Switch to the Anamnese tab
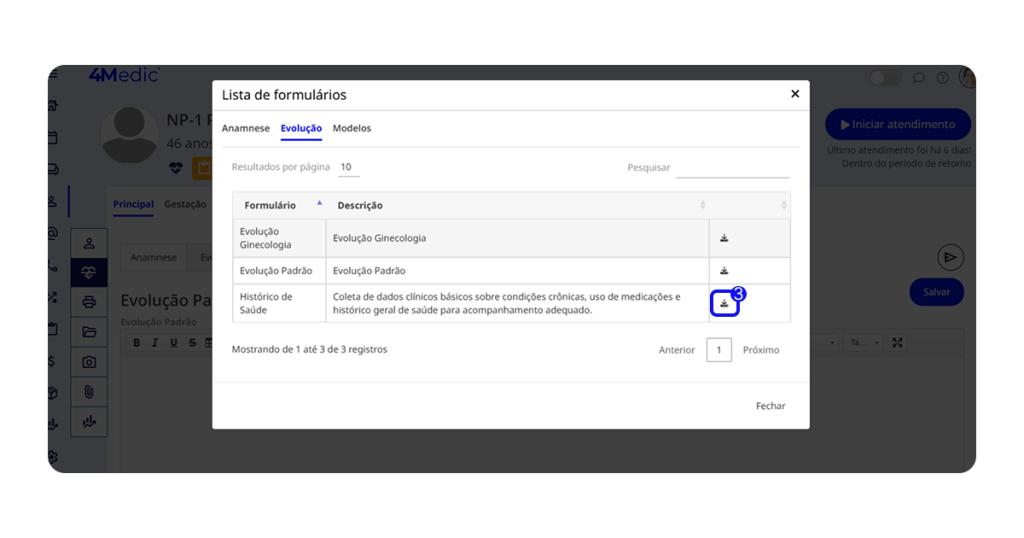 point(245,128)
